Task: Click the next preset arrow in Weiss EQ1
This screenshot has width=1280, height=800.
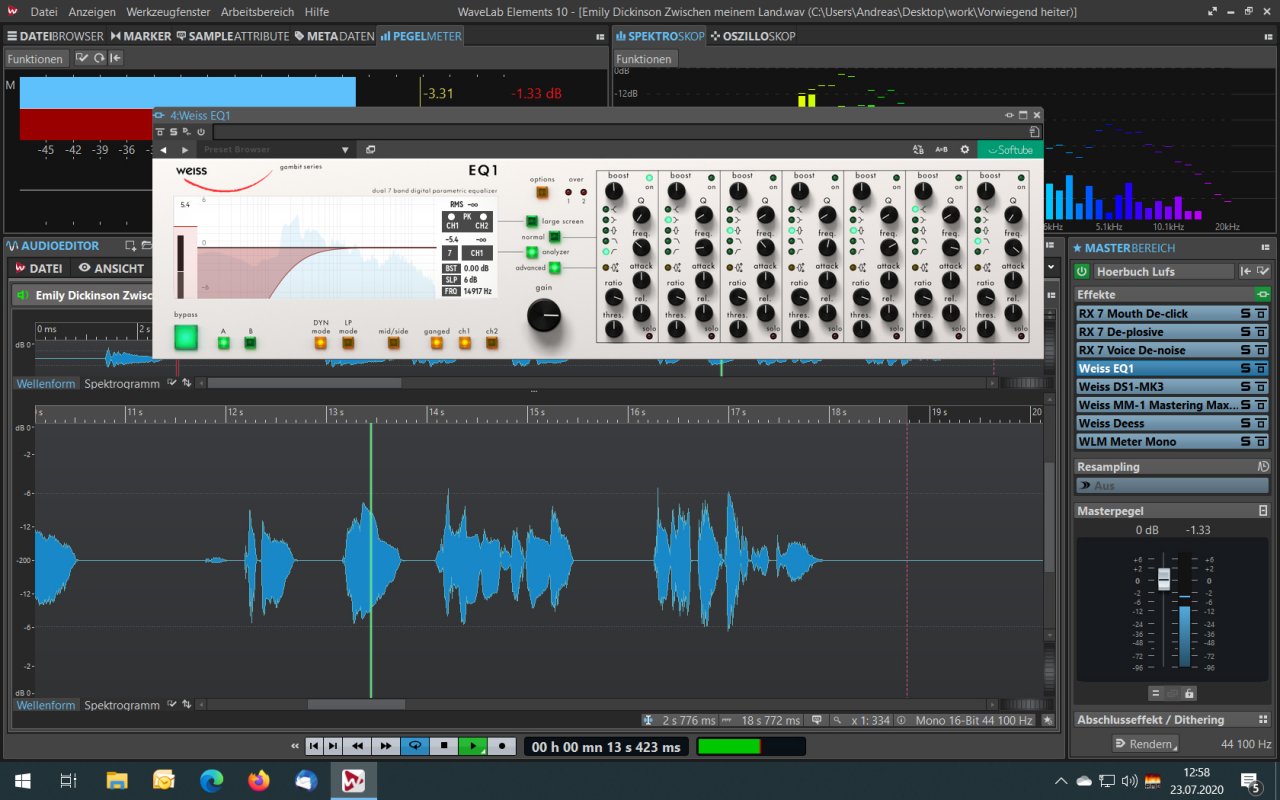Action: (x=185, y=150)
